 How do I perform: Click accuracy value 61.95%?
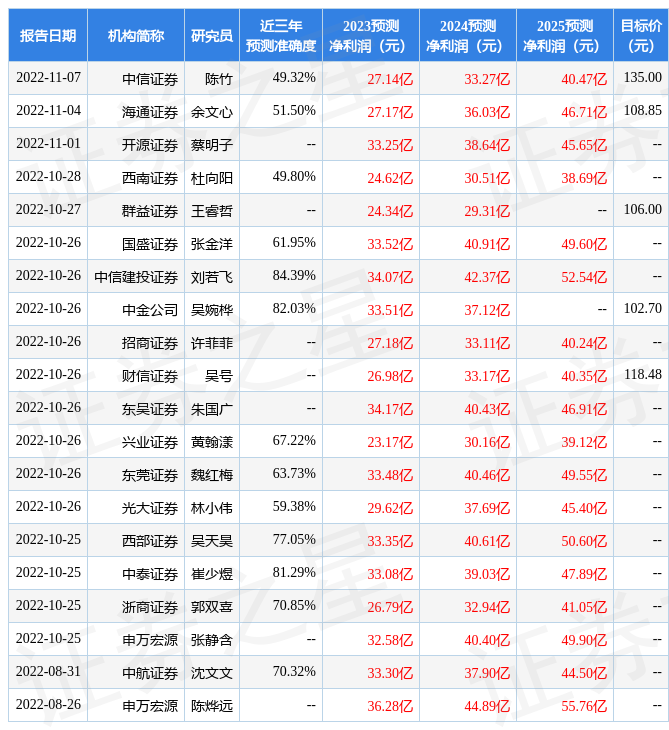pyautogui.click(x=294, y=243)
